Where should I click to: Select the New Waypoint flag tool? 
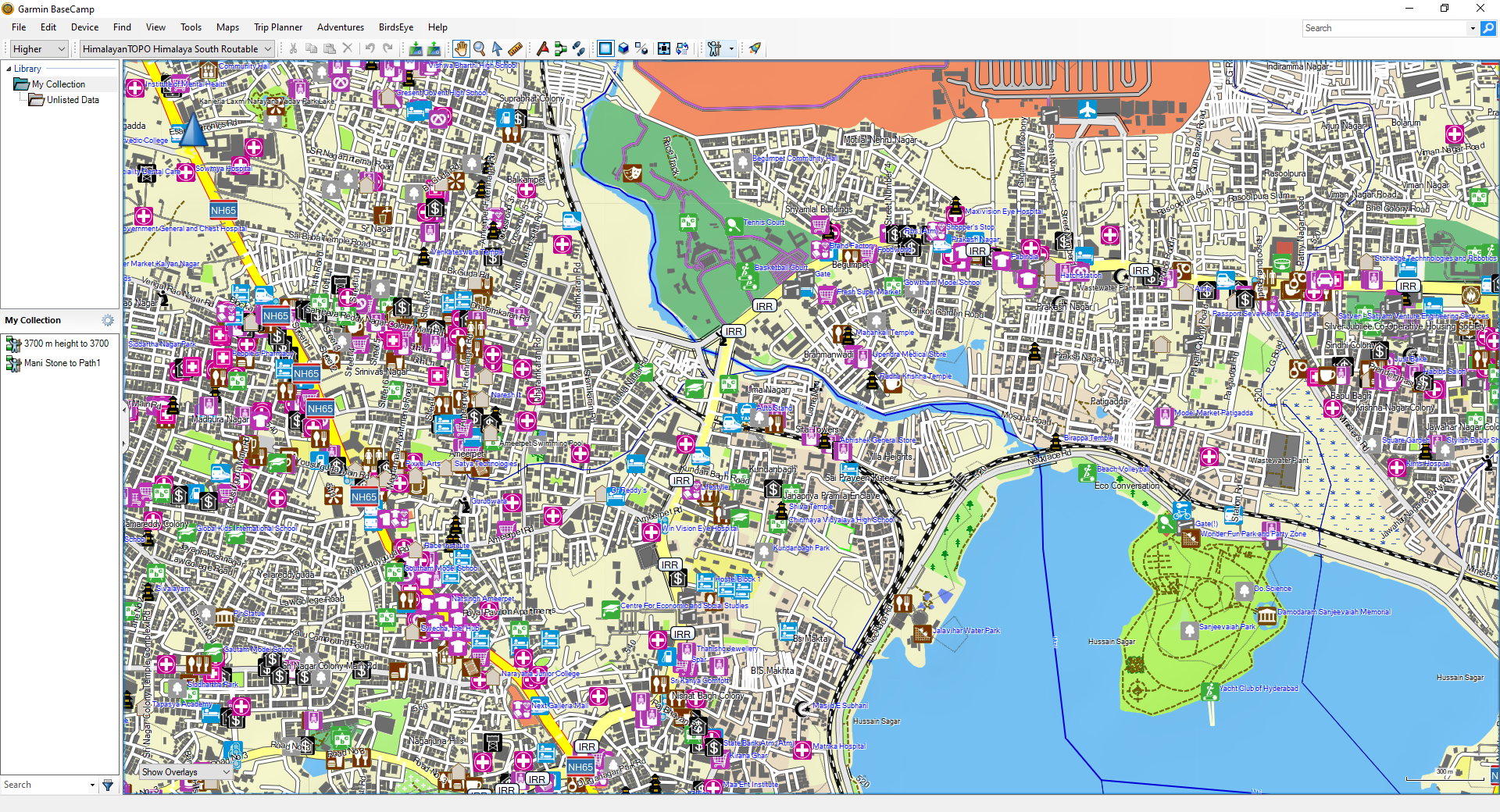click(x=543, y=48)
